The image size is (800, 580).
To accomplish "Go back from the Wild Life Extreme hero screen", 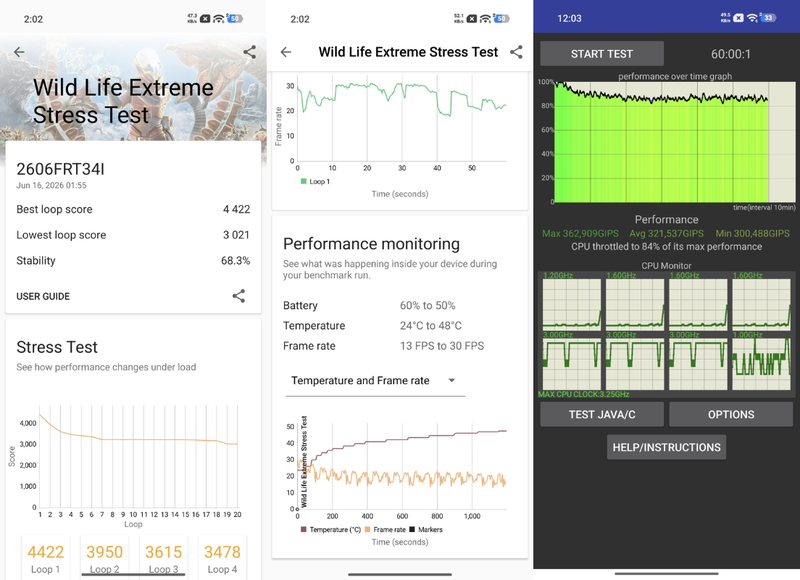I will [19, 52].
